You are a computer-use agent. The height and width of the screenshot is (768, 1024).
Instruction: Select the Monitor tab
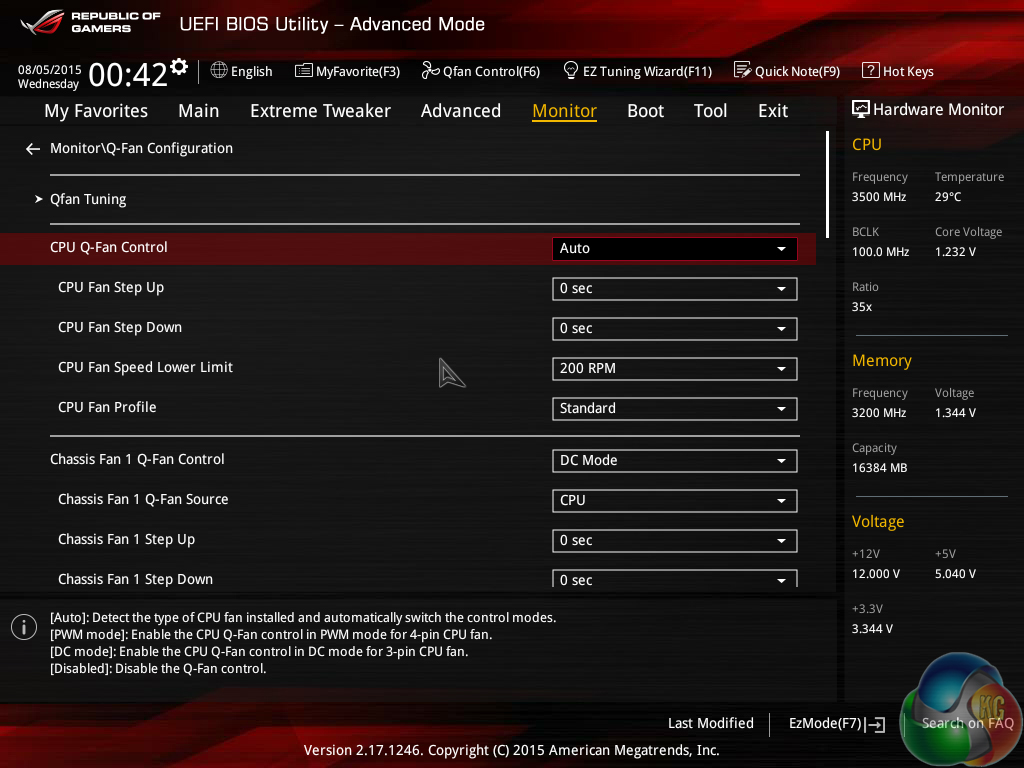(564, 111)
